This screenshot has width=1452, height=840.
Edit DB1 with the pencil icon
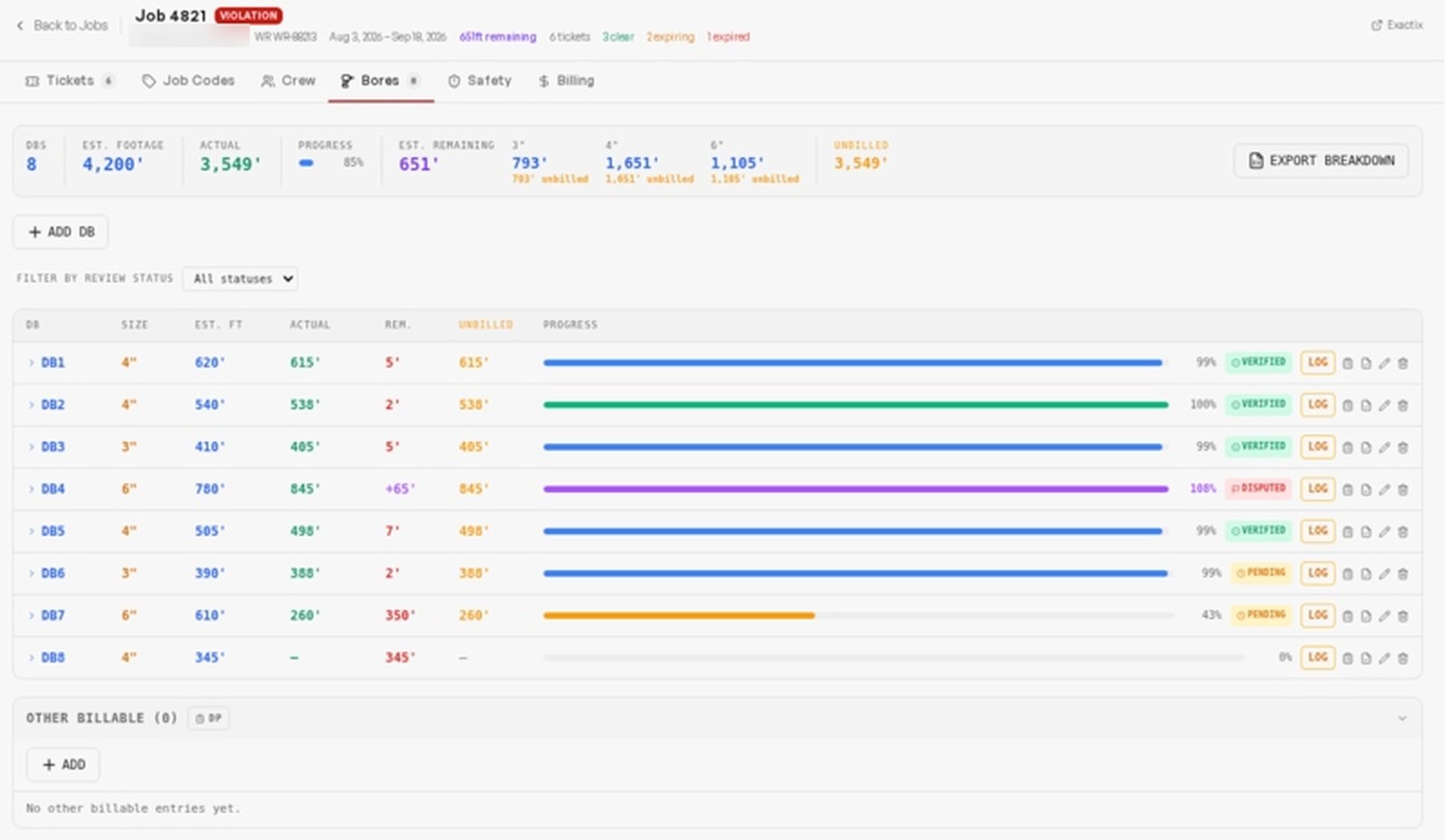[1384, 363]
